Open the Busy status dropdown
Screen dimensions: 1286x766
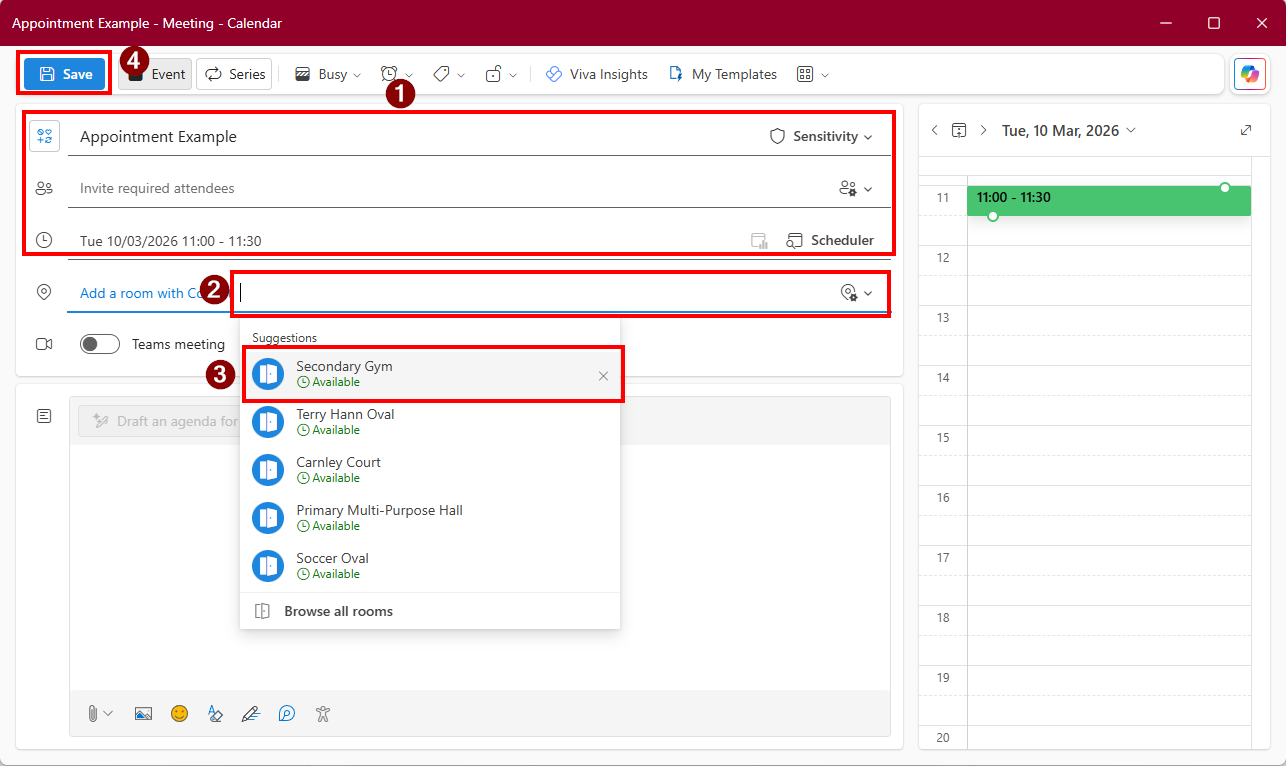point(328,74)
